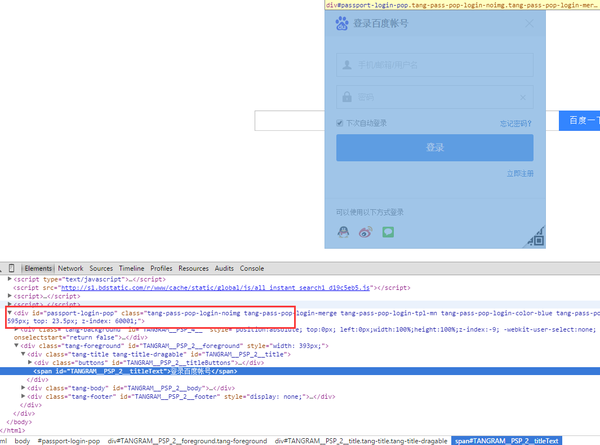Click the Baidu paw logo in the login dialog
This screenshot has height=445, width=600.
pos(342,23)
